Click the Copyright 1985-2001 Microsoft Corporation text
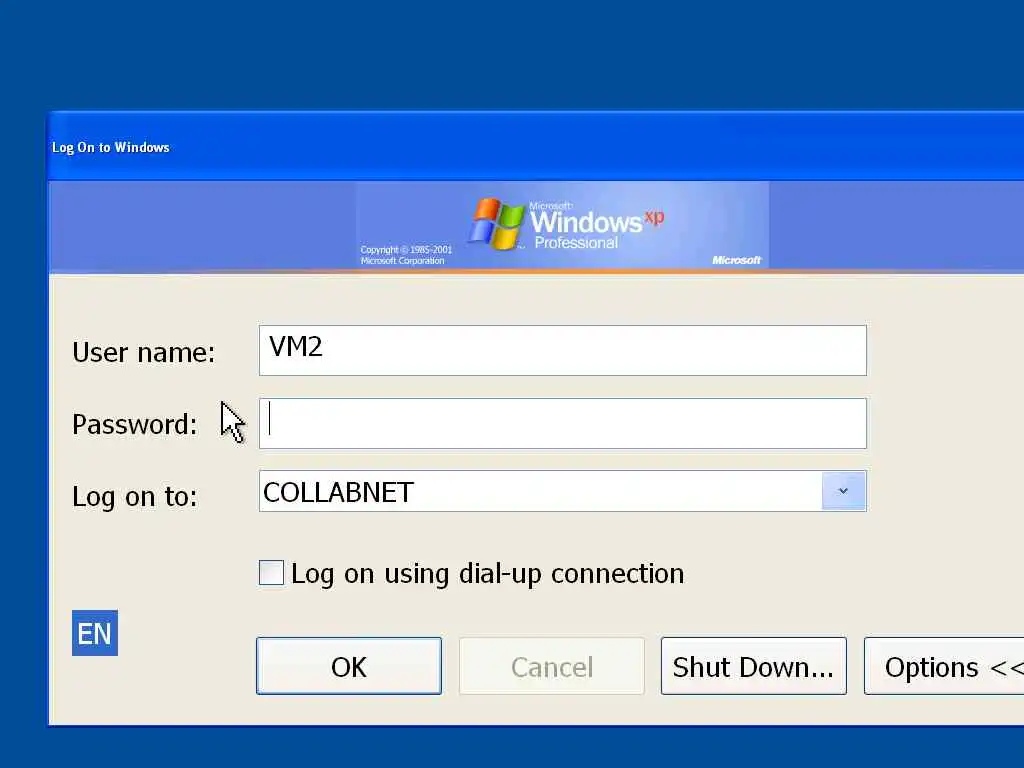The image size is (1024, 768). click(x=406, y=255)
